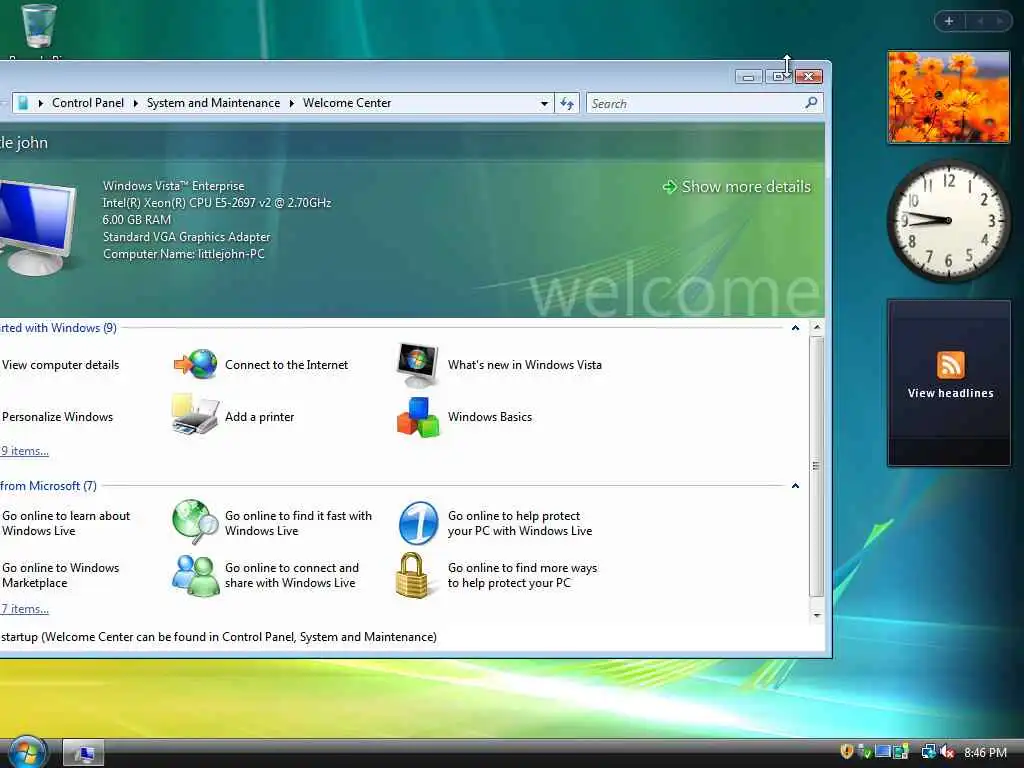Click Welcome Center breadcrumb
This screenshot has height=768, width=1024.
tap(347, 103)
